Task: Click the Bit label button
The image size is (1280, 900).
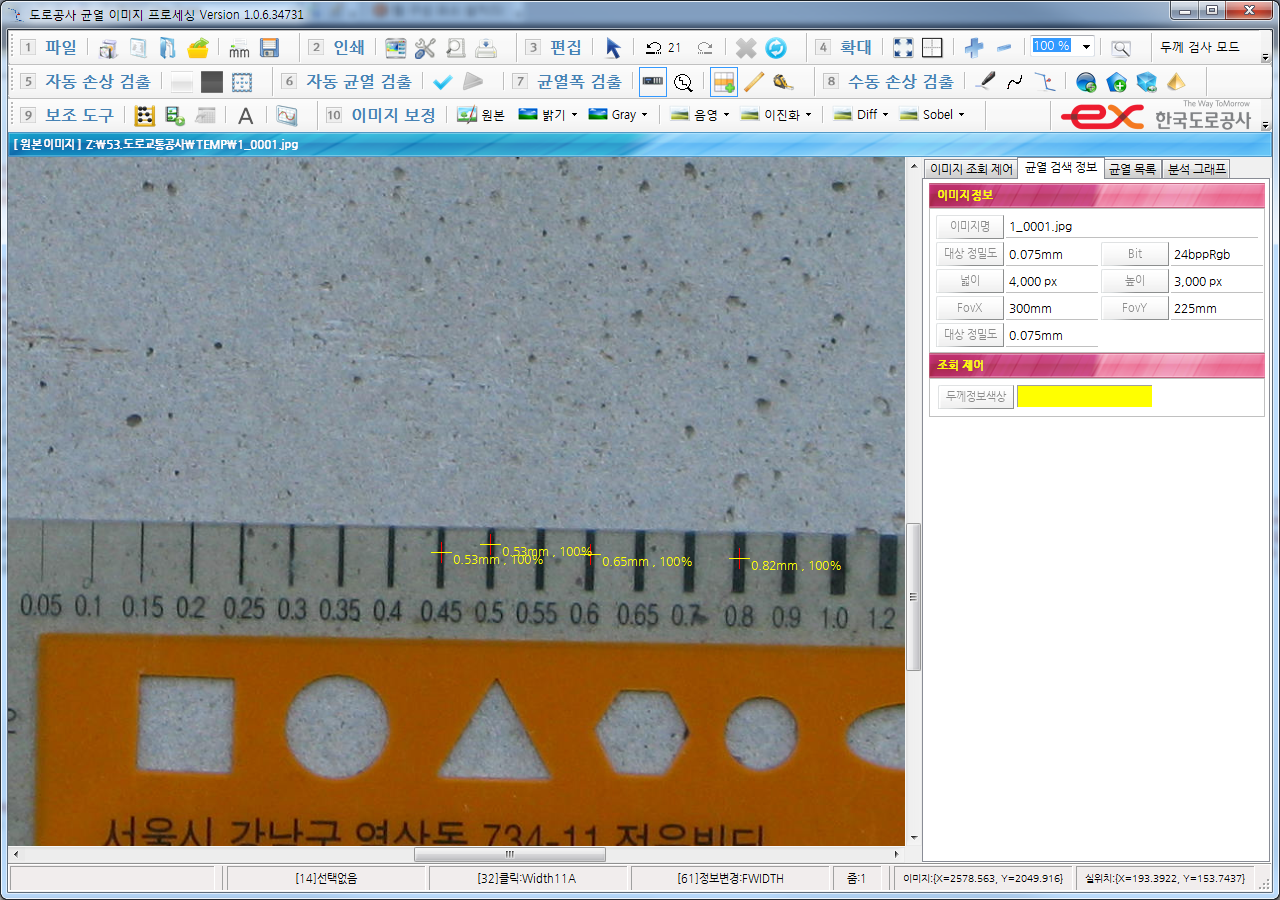Action: [x=1135, y=254]
